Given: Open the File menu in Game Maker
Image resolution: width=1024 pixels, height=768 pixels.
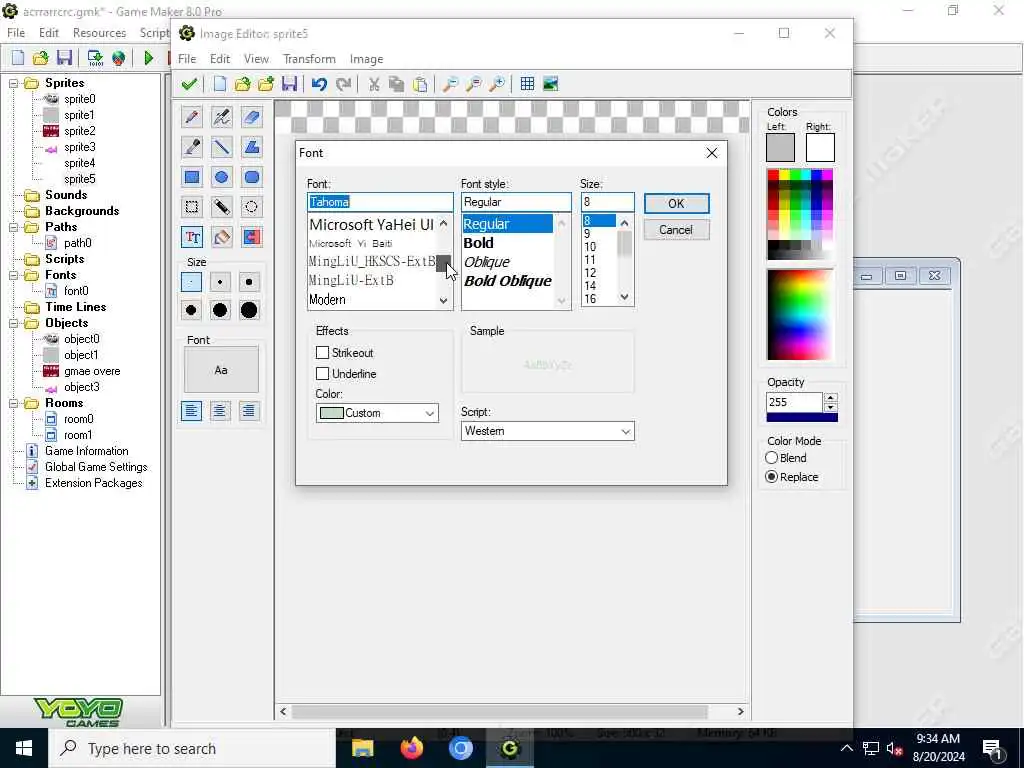Looking at the screenshot, I should [16, 33].
